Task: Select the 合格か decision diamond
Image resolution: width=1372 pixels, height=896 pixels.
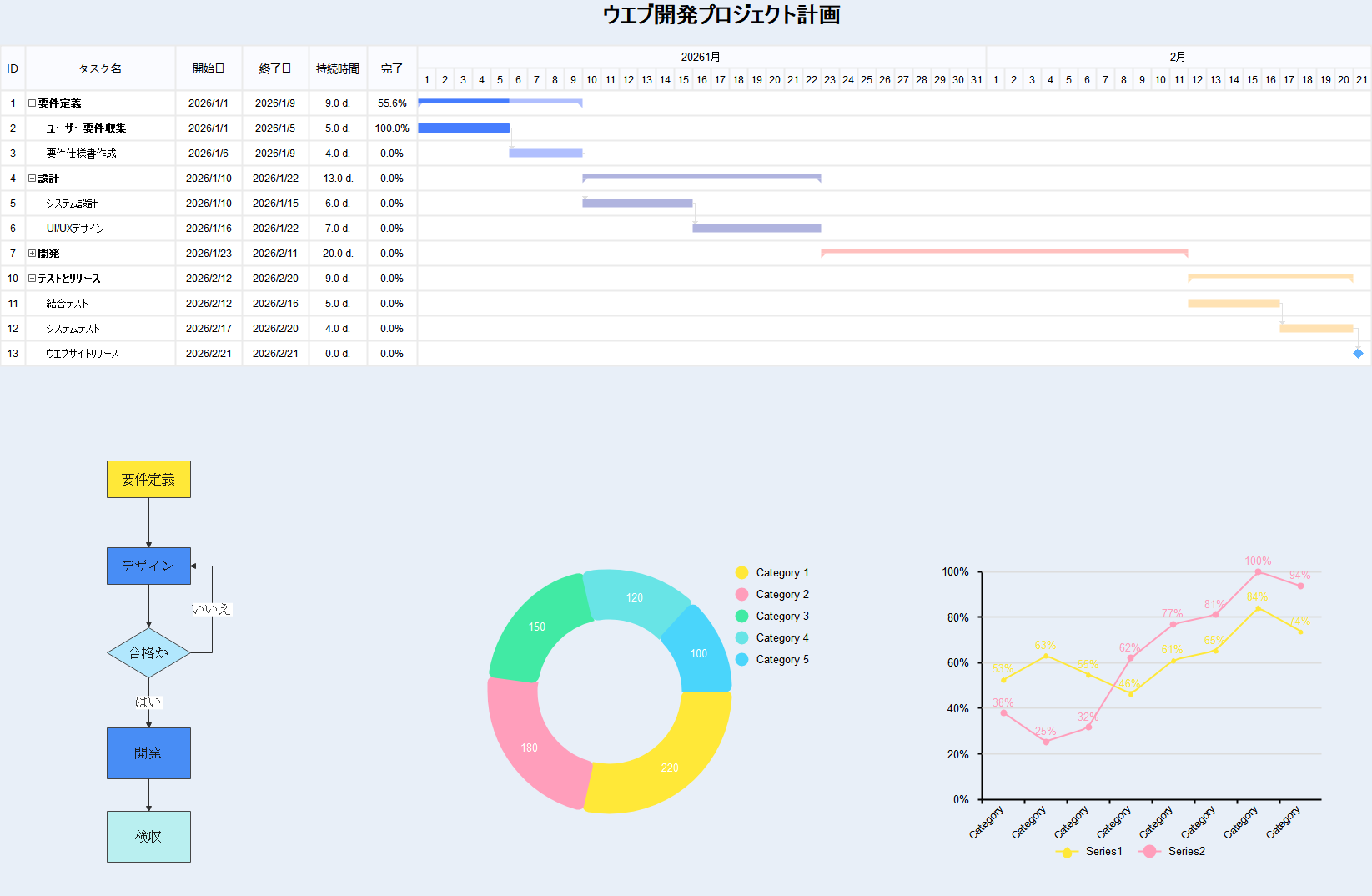Action: tap(148, 653)
